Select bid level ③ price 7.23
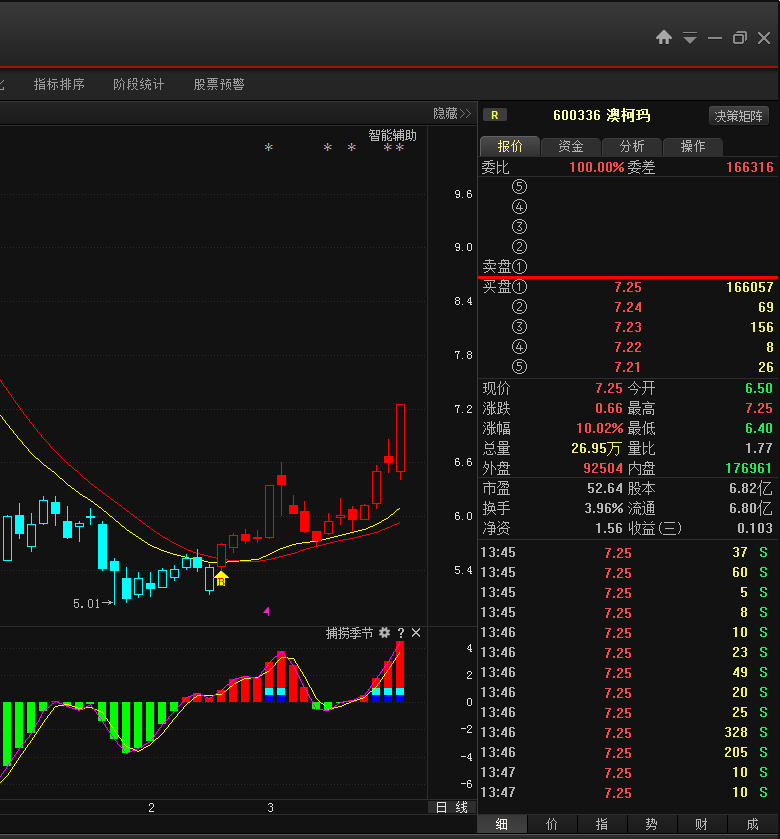Image resolution: width=780 pixels, height=839 pixels. 628,327
